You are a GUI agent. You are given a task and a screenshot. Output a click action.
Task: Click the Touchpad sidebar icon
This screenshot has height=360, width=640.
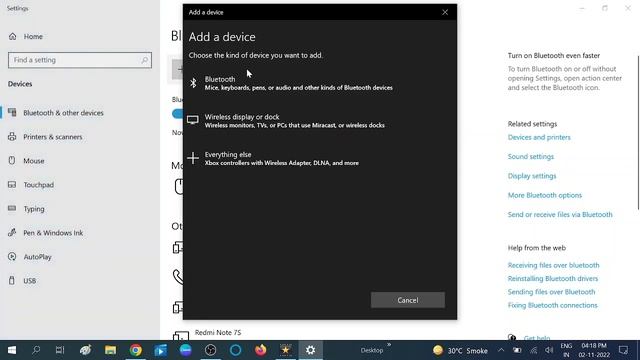[x=12, y=184]
